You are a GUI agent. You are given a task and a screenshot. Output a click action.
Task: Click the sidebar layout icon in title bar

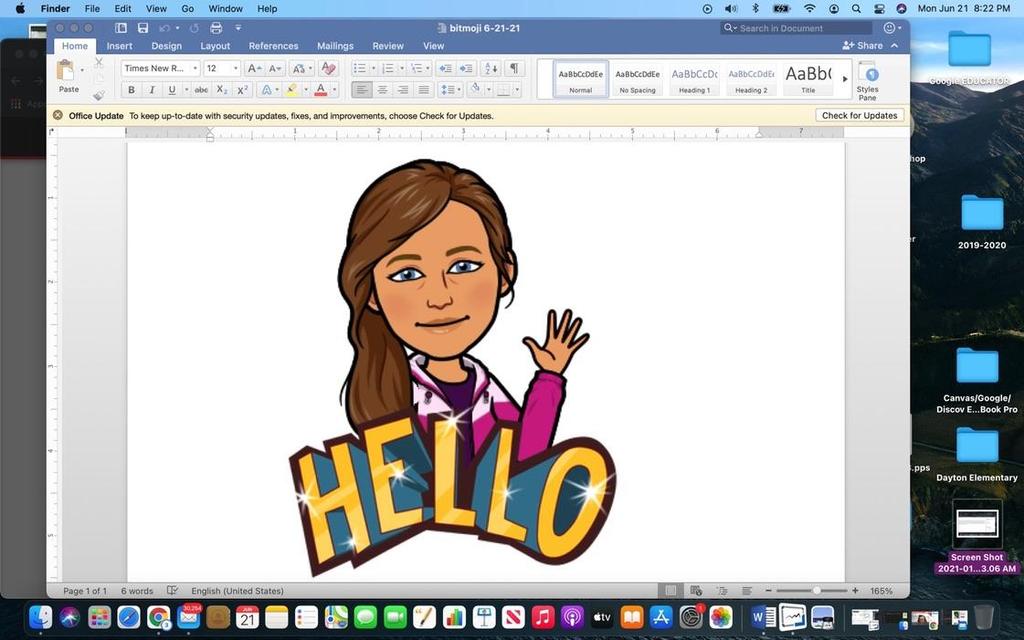tap(121, 28)
